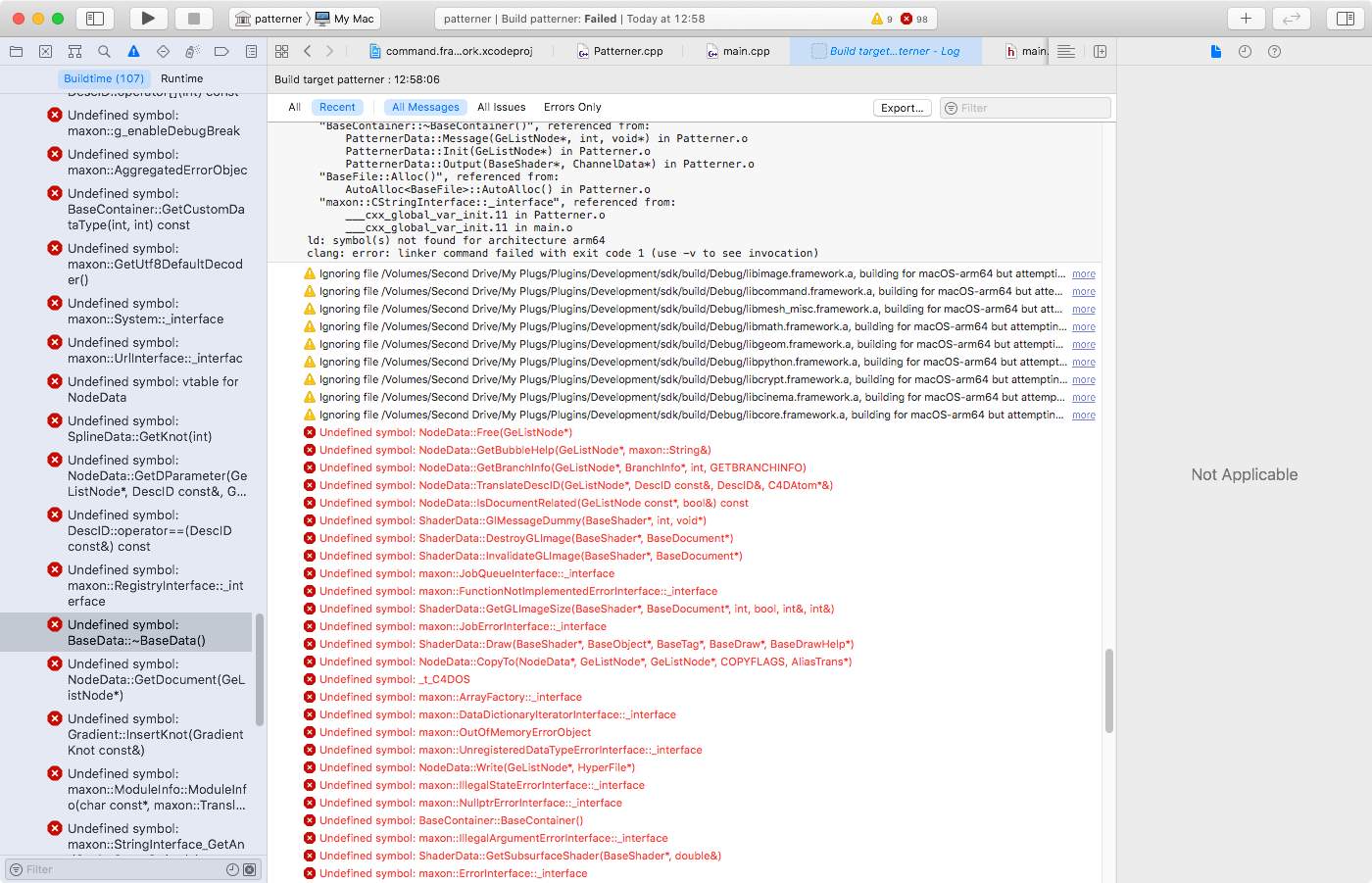Select the Errors Only filter
Viewport: 1372px width, 883px height.
point(572,107)
